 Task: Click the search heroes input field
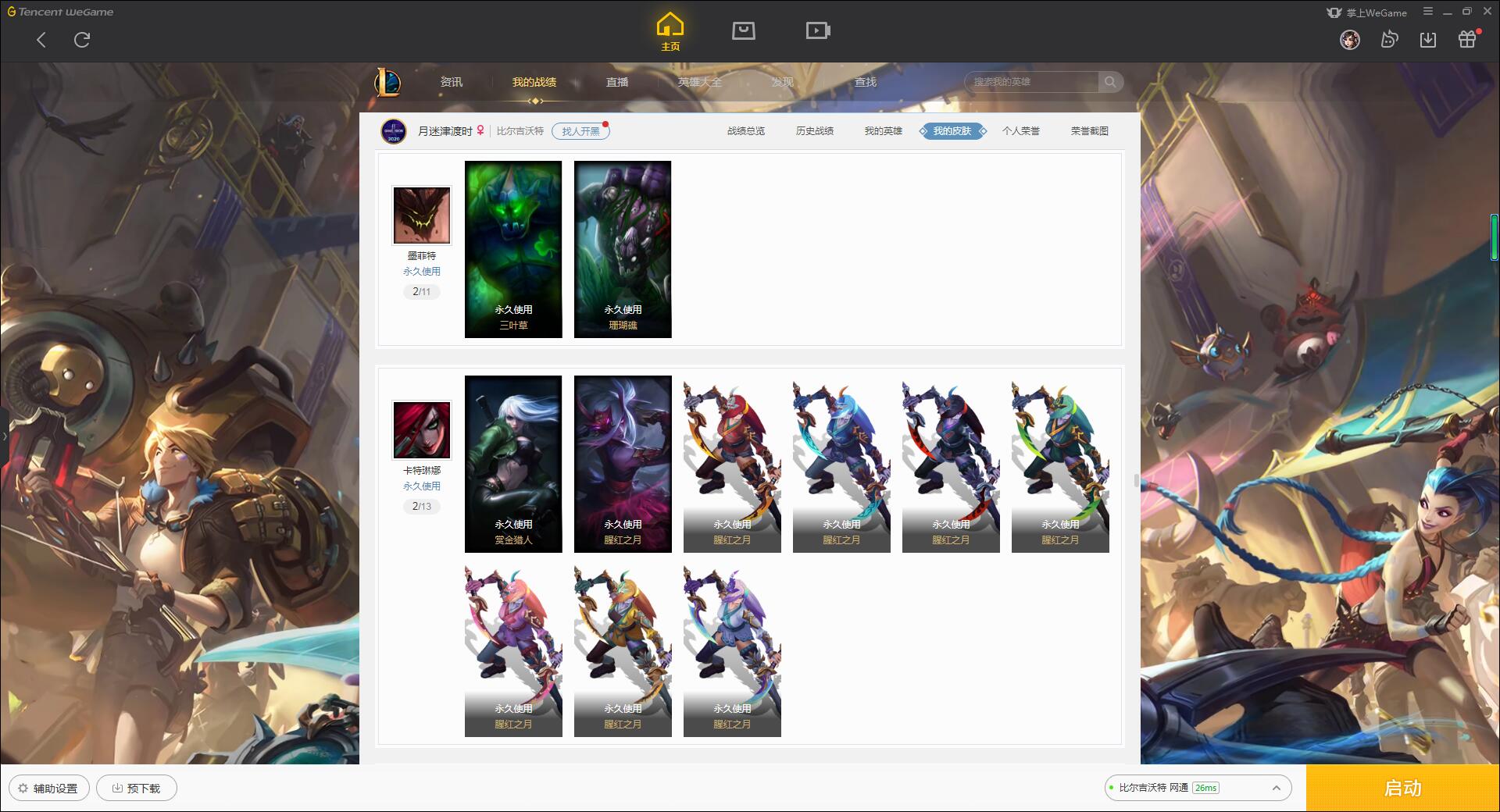coord(1031,82)
